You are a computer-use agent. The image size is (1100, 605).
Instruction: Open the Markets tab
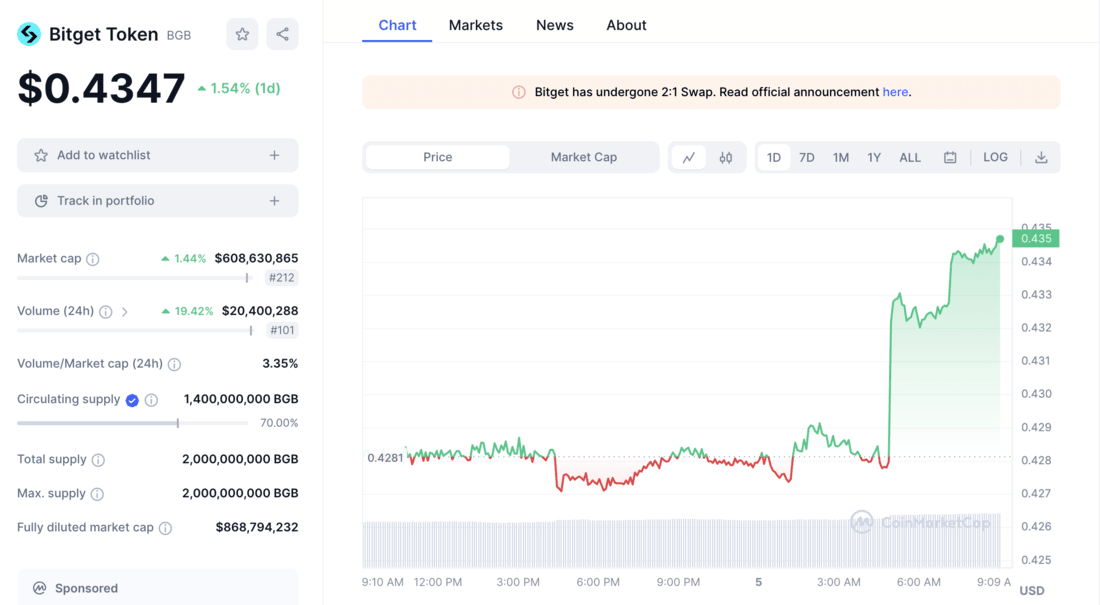[476, 25]
